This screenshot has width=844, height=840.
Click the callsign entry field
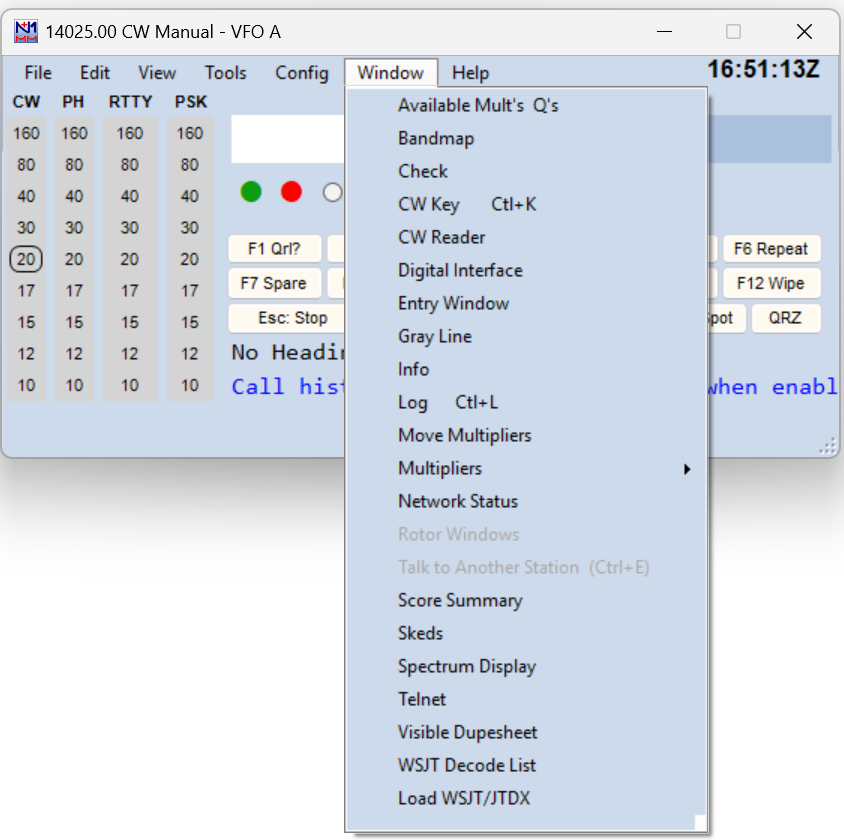coord(288,139)
